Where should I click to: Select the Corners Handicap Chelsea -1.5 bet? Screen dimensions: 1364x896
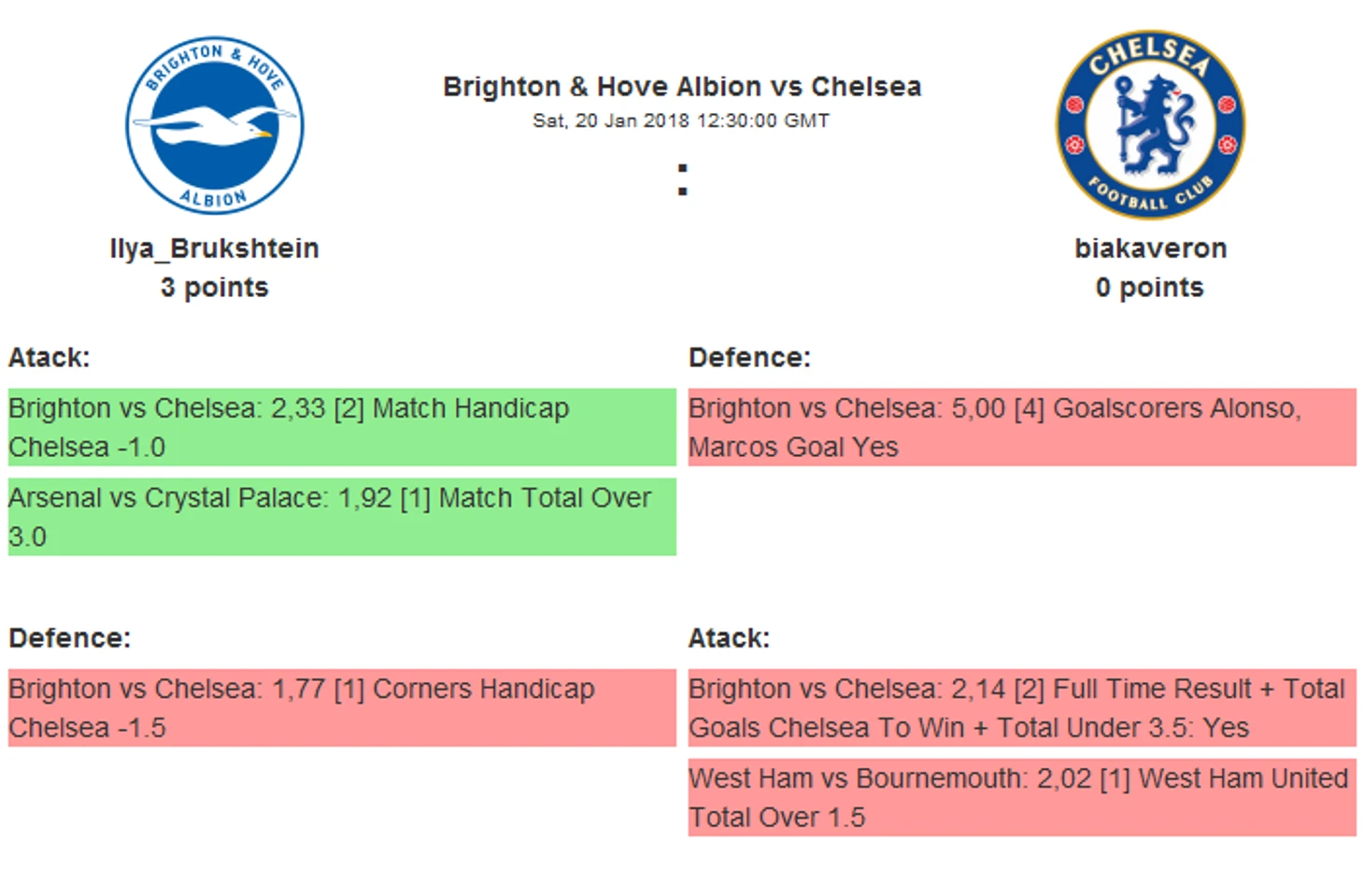click(x=342, y=707)
